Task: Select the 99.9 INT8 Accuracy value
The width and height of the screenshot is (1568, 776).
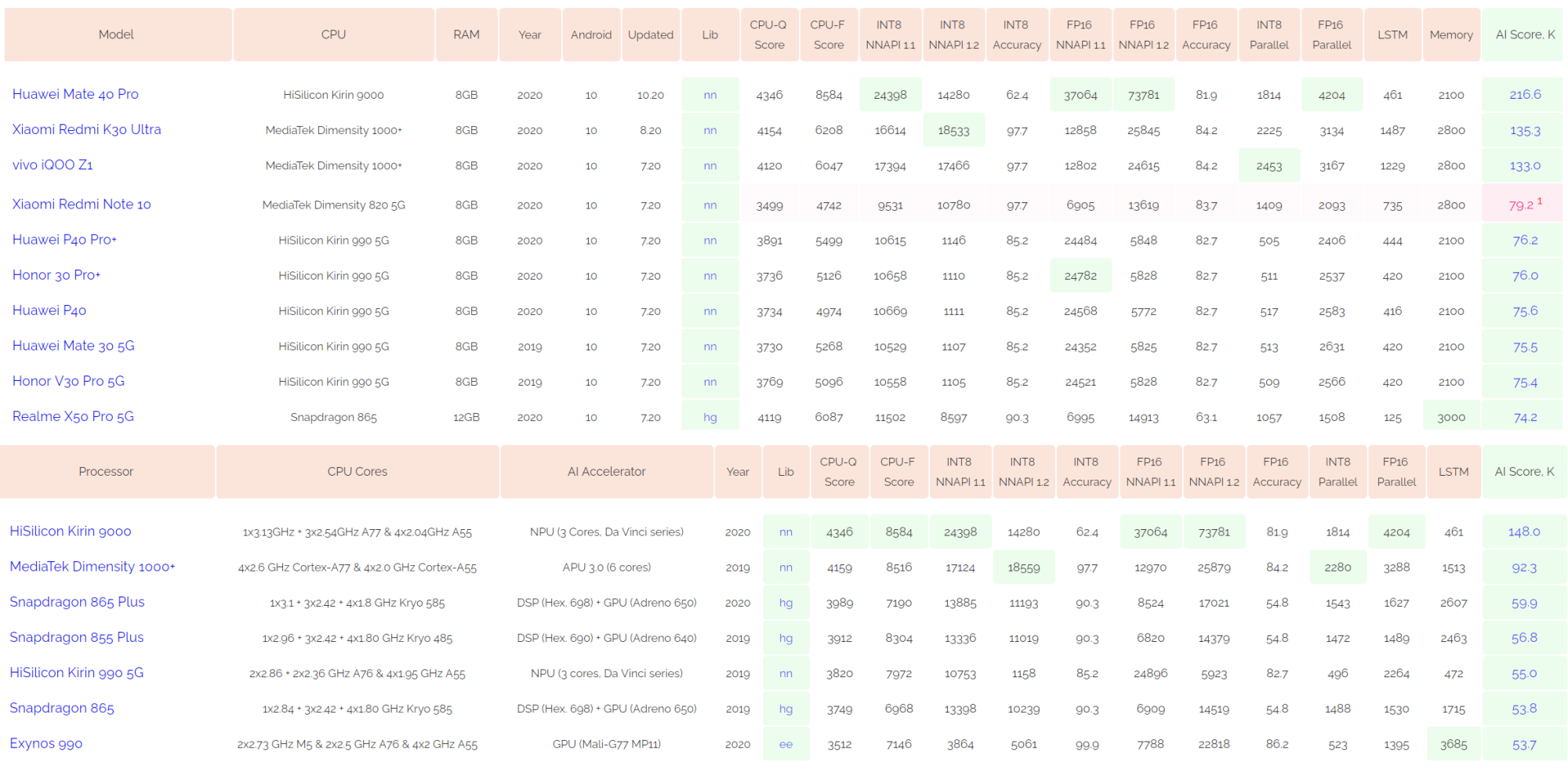Action: [1087, 744]
